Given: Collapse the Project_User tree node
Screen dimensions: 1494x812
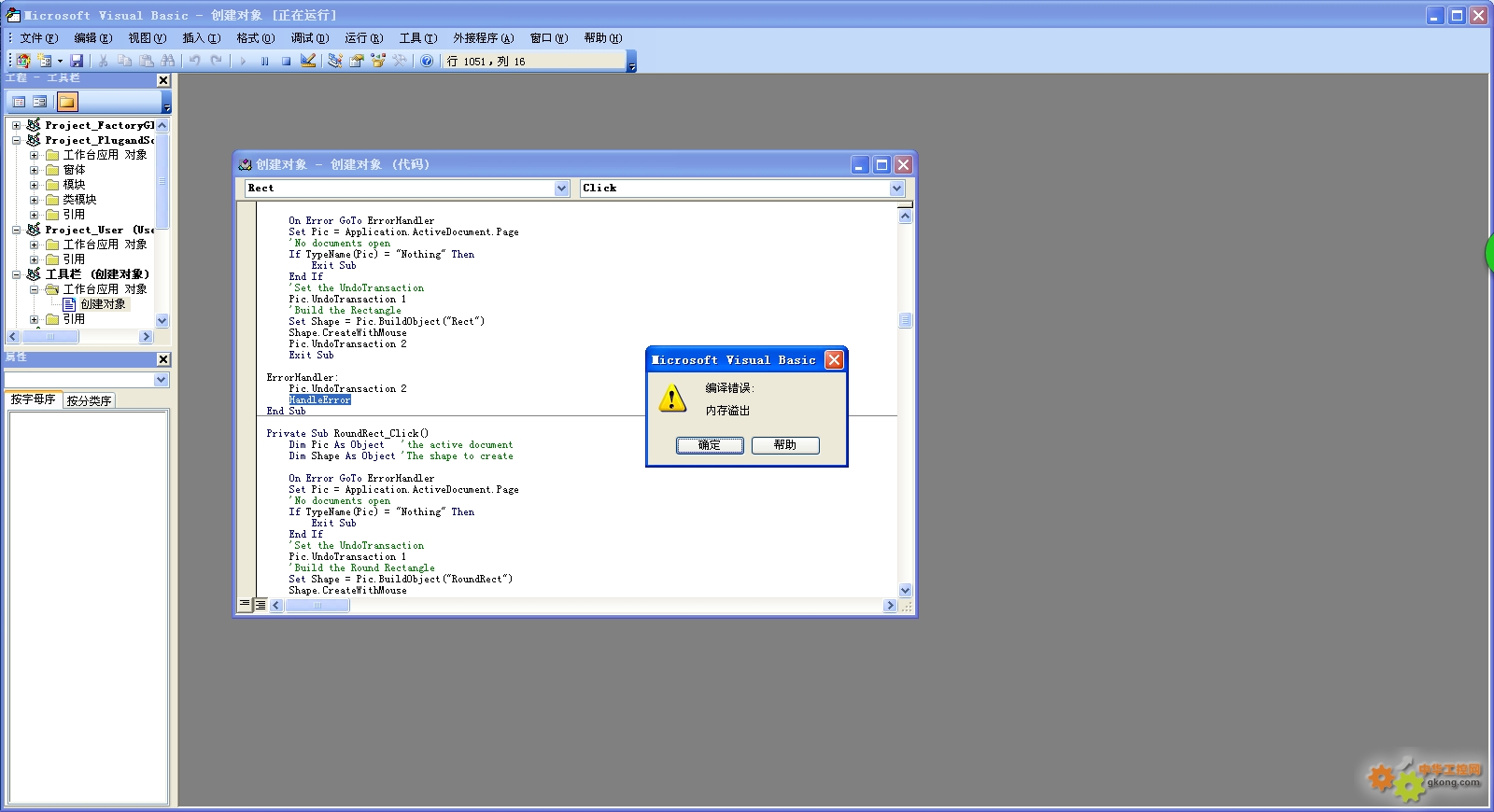Looking at the screenshot, I should point(16,230).
